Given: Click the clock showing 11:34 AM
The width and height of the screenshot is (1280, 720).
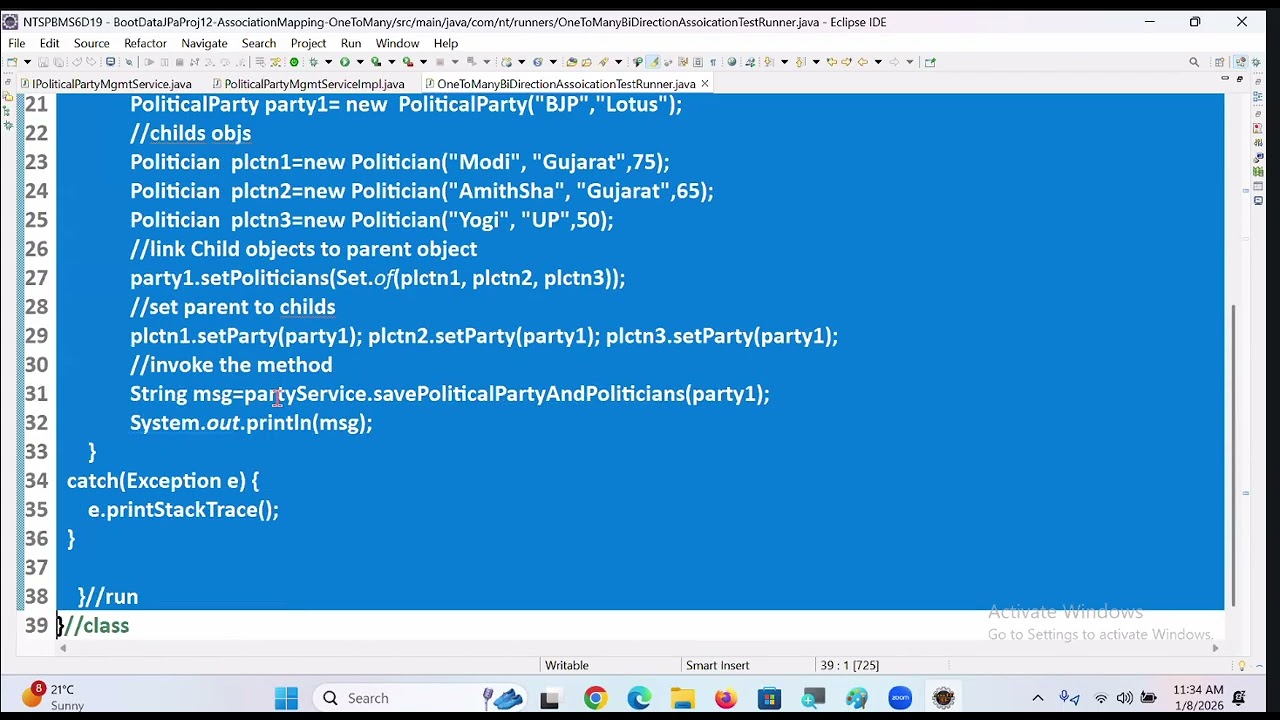Looking at the screenshot, I should [1198, 690].
